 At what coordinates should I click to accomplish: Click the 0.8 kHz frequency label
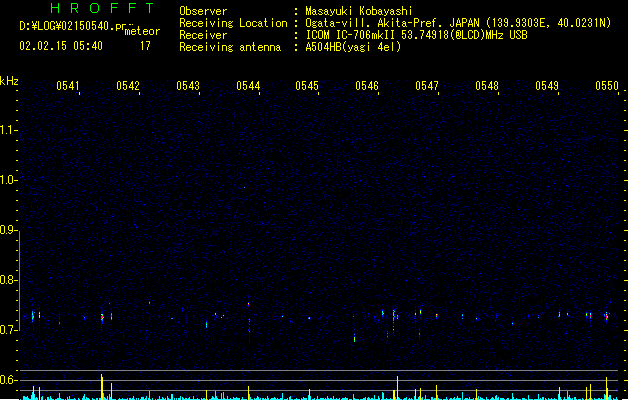(8, 280)
